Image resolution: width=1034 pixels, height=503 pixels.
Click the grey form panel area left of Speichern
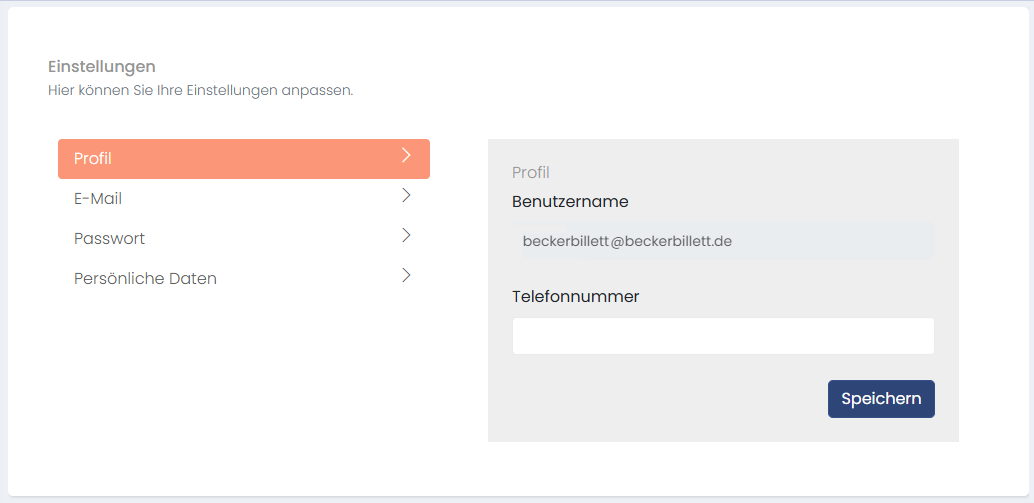tap(660, 399)
